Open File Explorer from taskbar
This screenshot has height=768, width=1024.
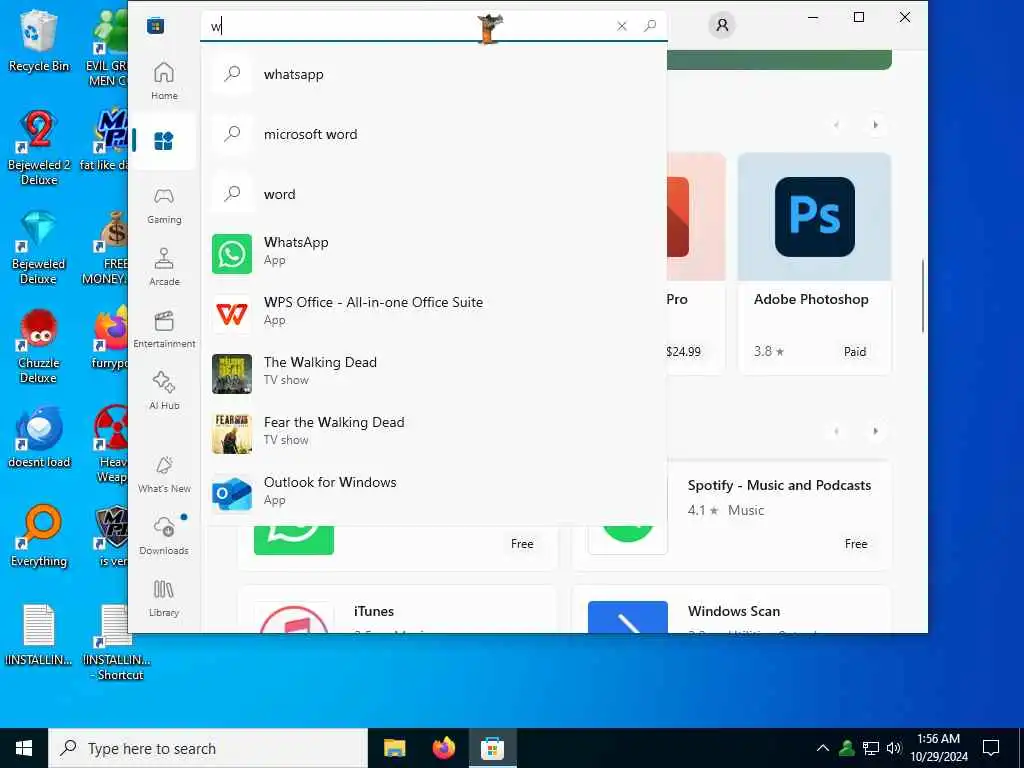[x=394, y=748]
